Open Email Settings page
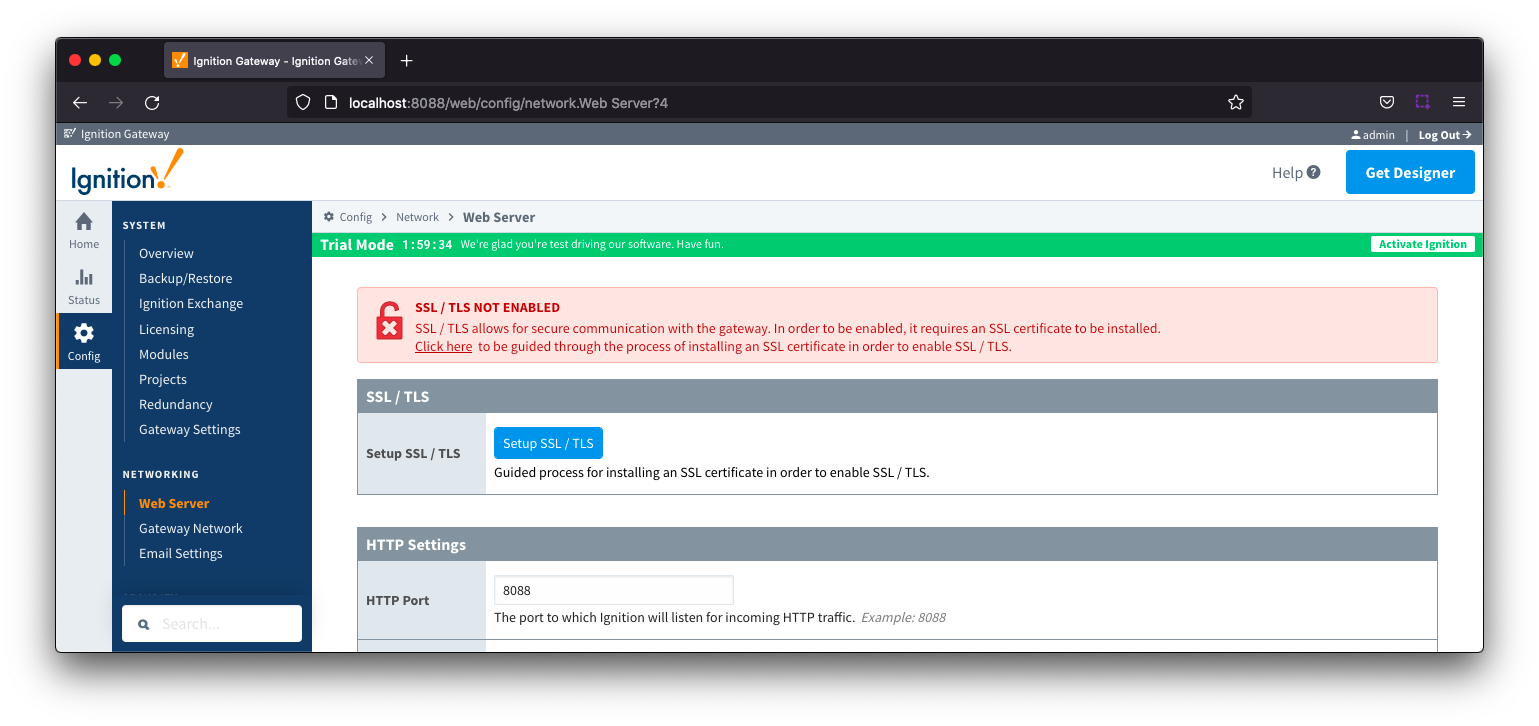 click(181, 554)
